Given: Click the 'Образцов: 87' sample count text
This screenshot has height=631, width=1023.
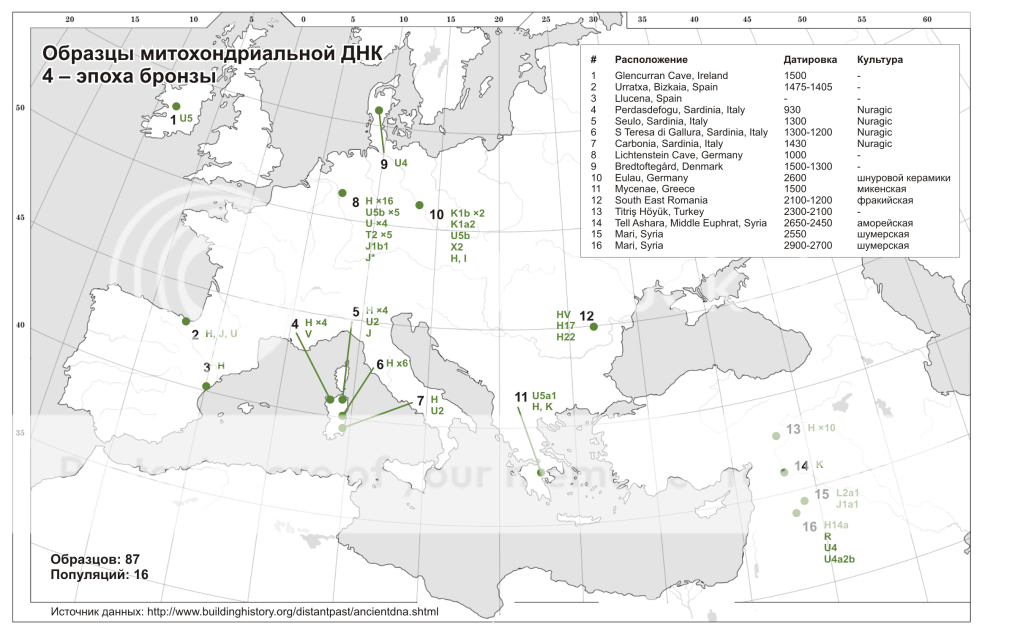Looking at the screenshot, I should tap(95, 557).
